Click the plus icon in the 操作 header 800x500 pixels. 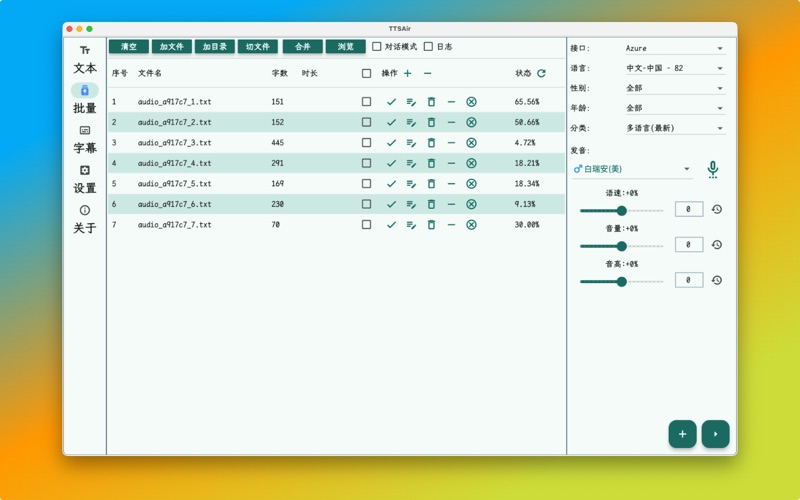click(408, 73)
